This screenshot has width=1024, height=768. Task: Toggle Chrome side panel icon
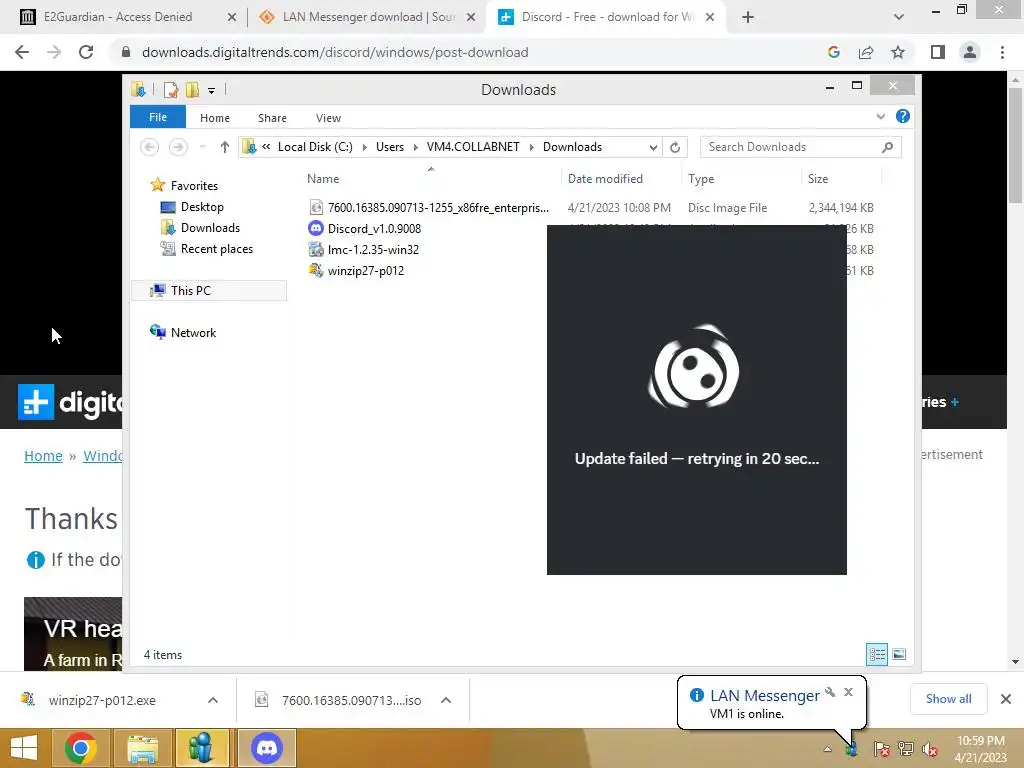tap(937, 52)
